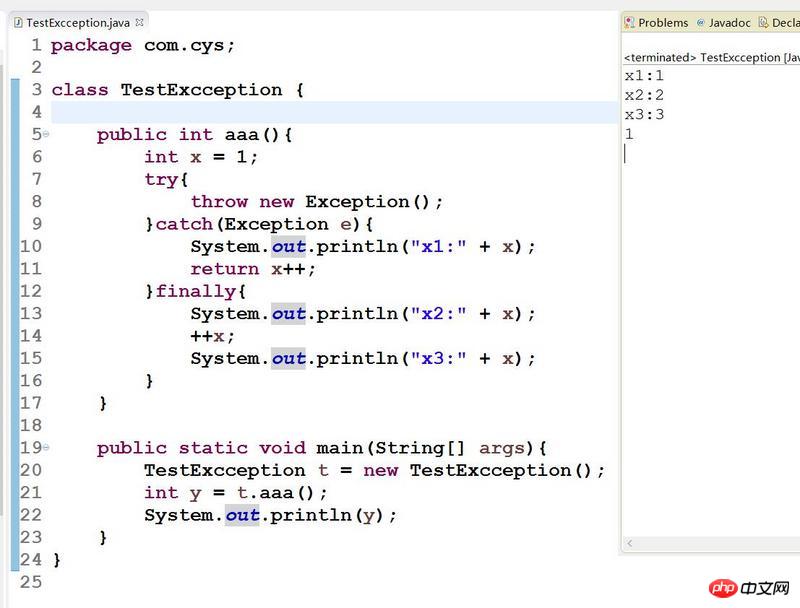Click the "x3:" string literal

tap(438, 359)
